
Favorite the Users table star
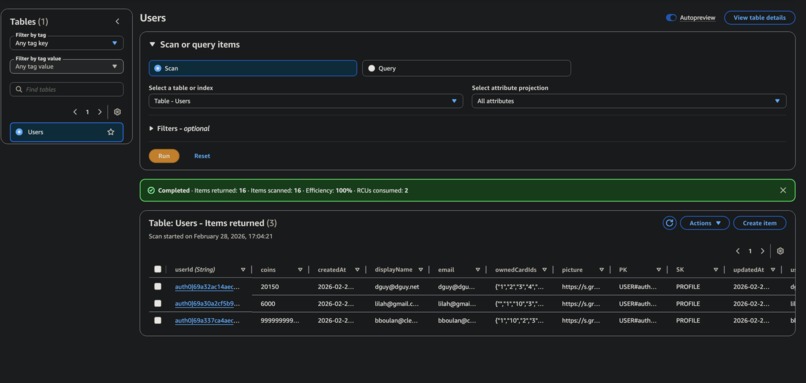point(111,132)
